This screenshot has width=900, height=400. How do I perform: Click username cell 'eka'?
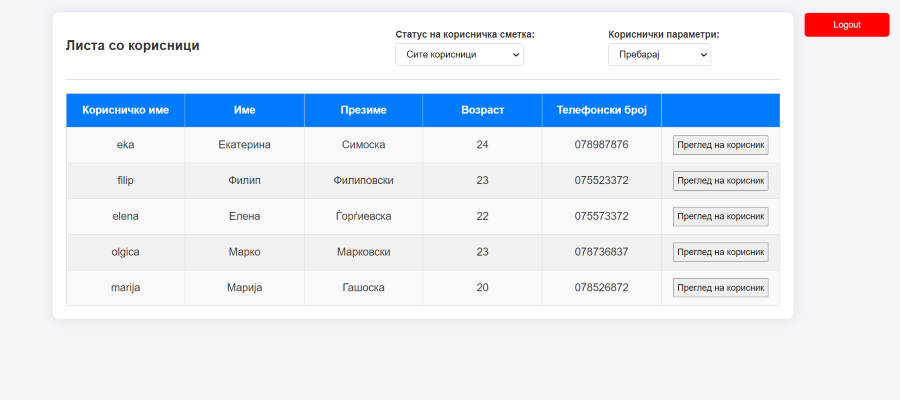(126, 145)
